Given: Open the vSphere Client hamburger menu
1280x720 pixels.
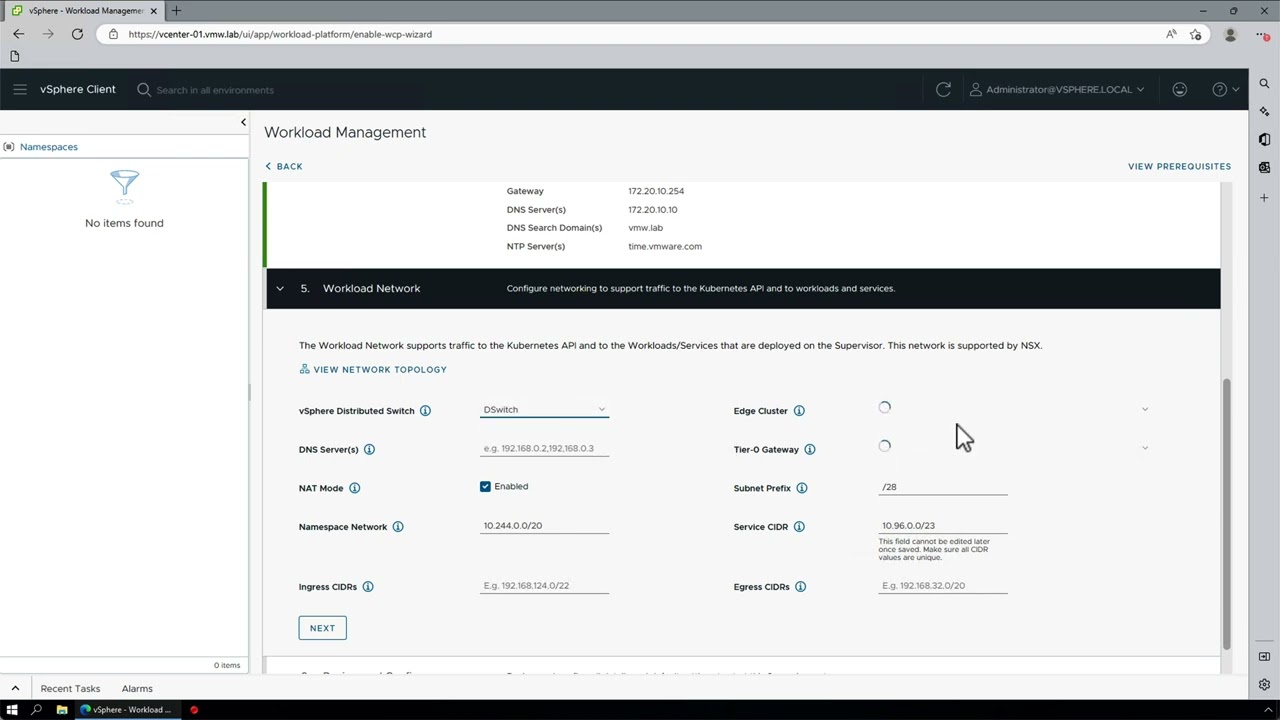Looking at the screenshot, I should pyautogui.click(x=20, y=89).
